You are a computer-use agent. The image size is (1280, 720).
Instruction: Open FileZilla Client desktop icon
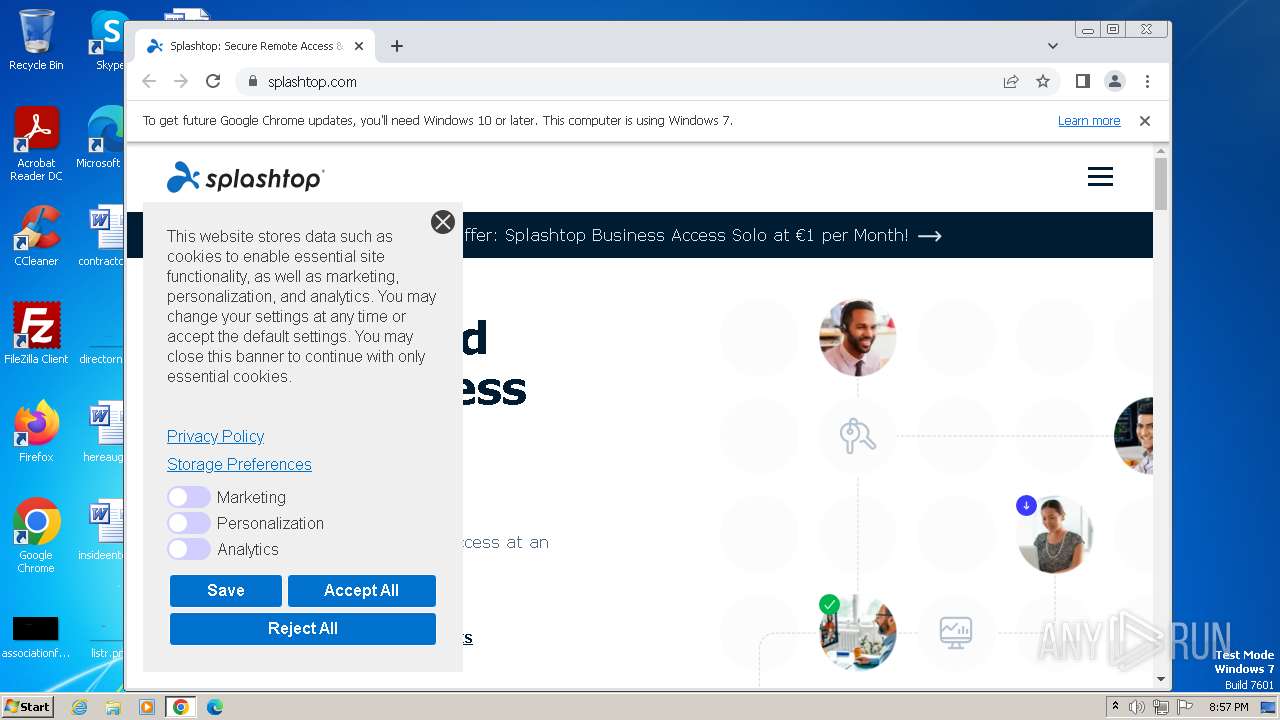pyautogui.click(x=36, y=334)
